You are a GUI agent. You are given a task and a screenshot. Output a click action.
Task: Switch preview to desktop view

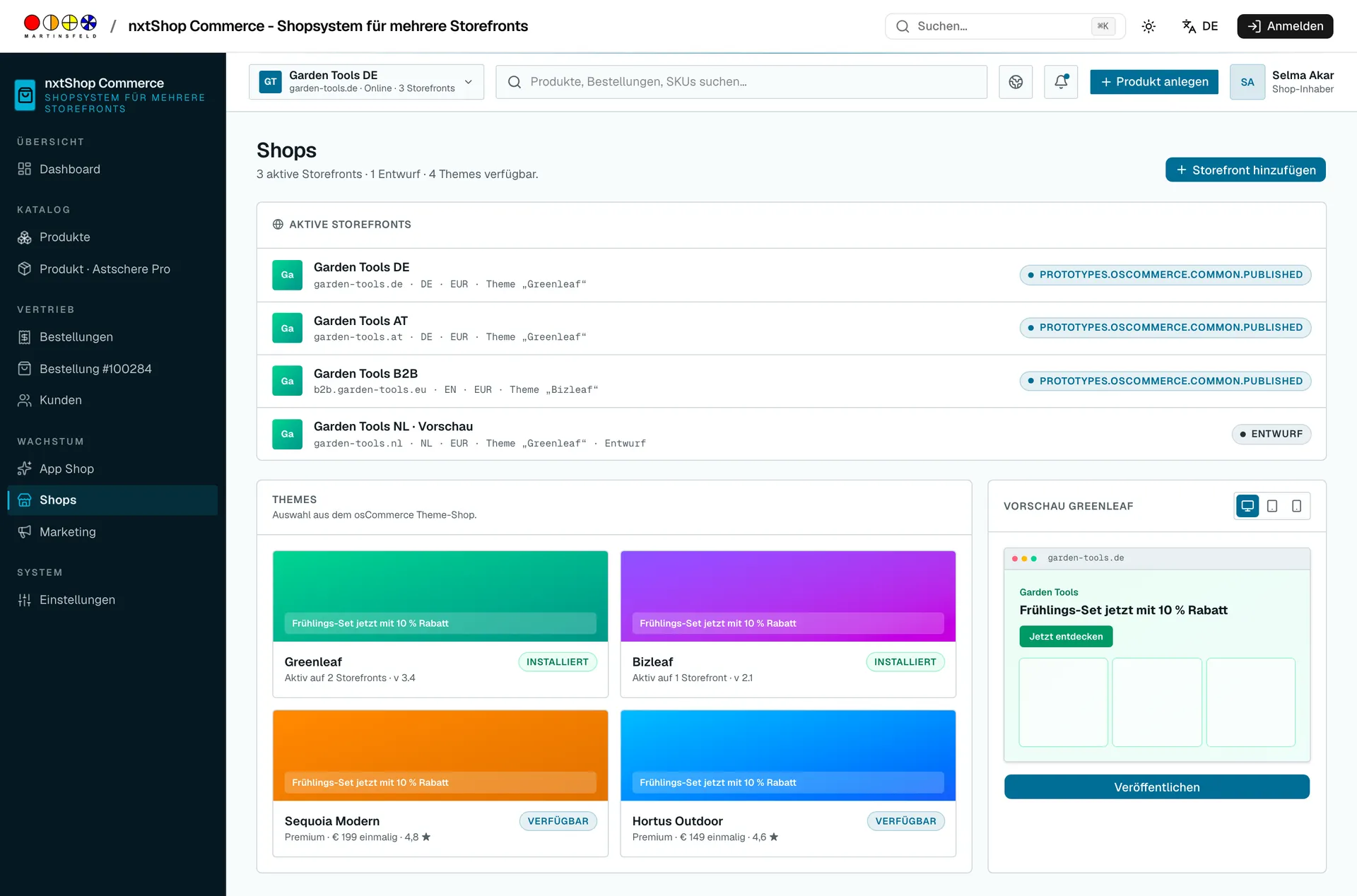[x=1247, y=506]
